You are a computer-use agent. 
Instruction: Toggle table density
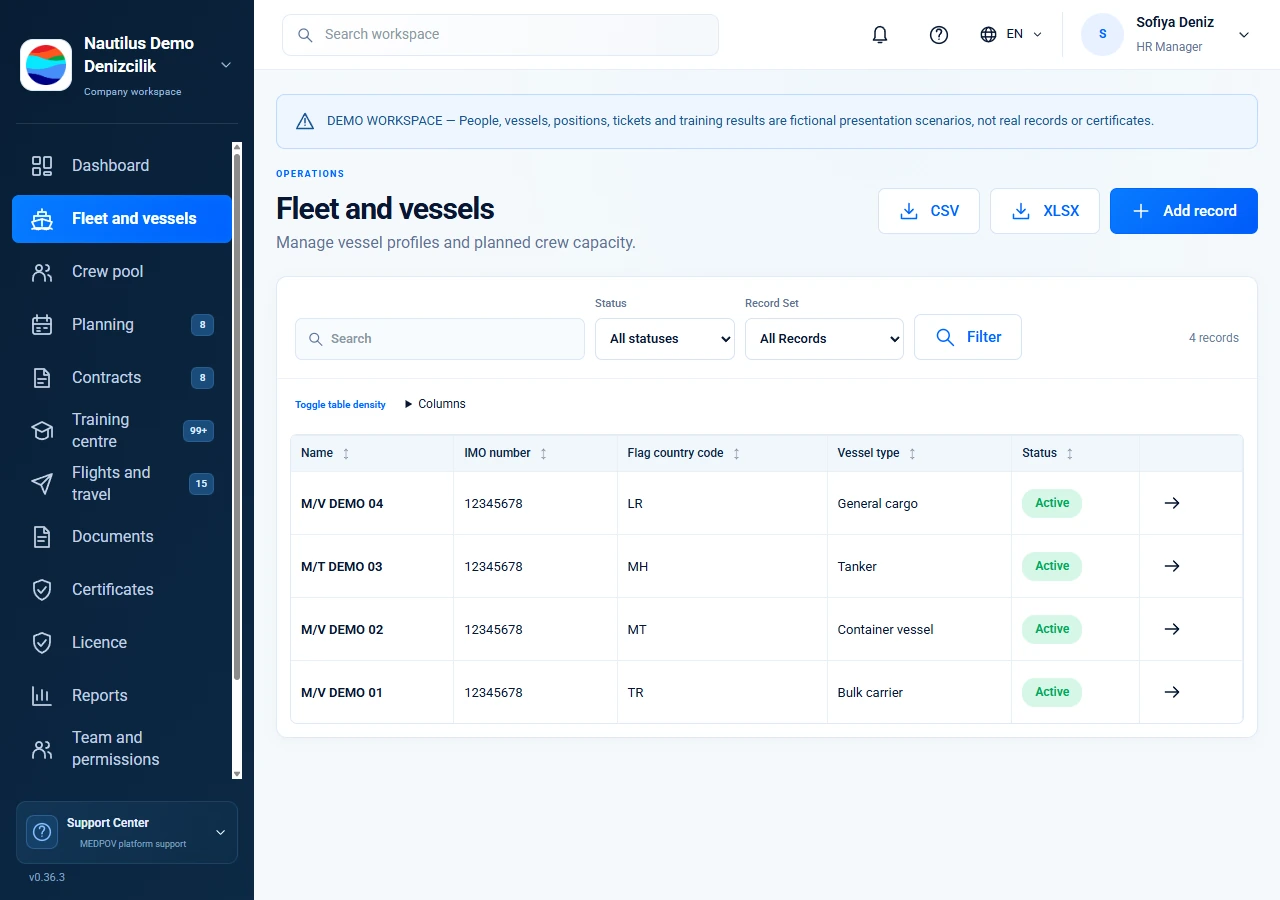click(x=340, y=405)
